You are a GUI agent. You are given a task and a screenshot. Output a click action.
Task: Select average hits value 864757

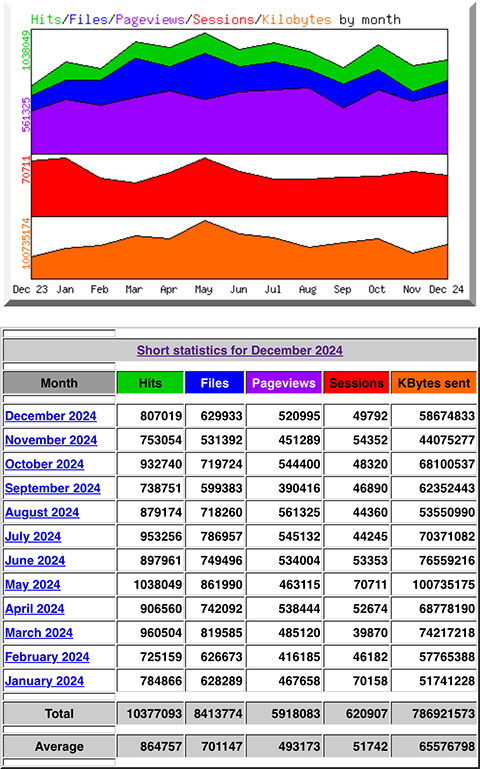pos(161,747)
